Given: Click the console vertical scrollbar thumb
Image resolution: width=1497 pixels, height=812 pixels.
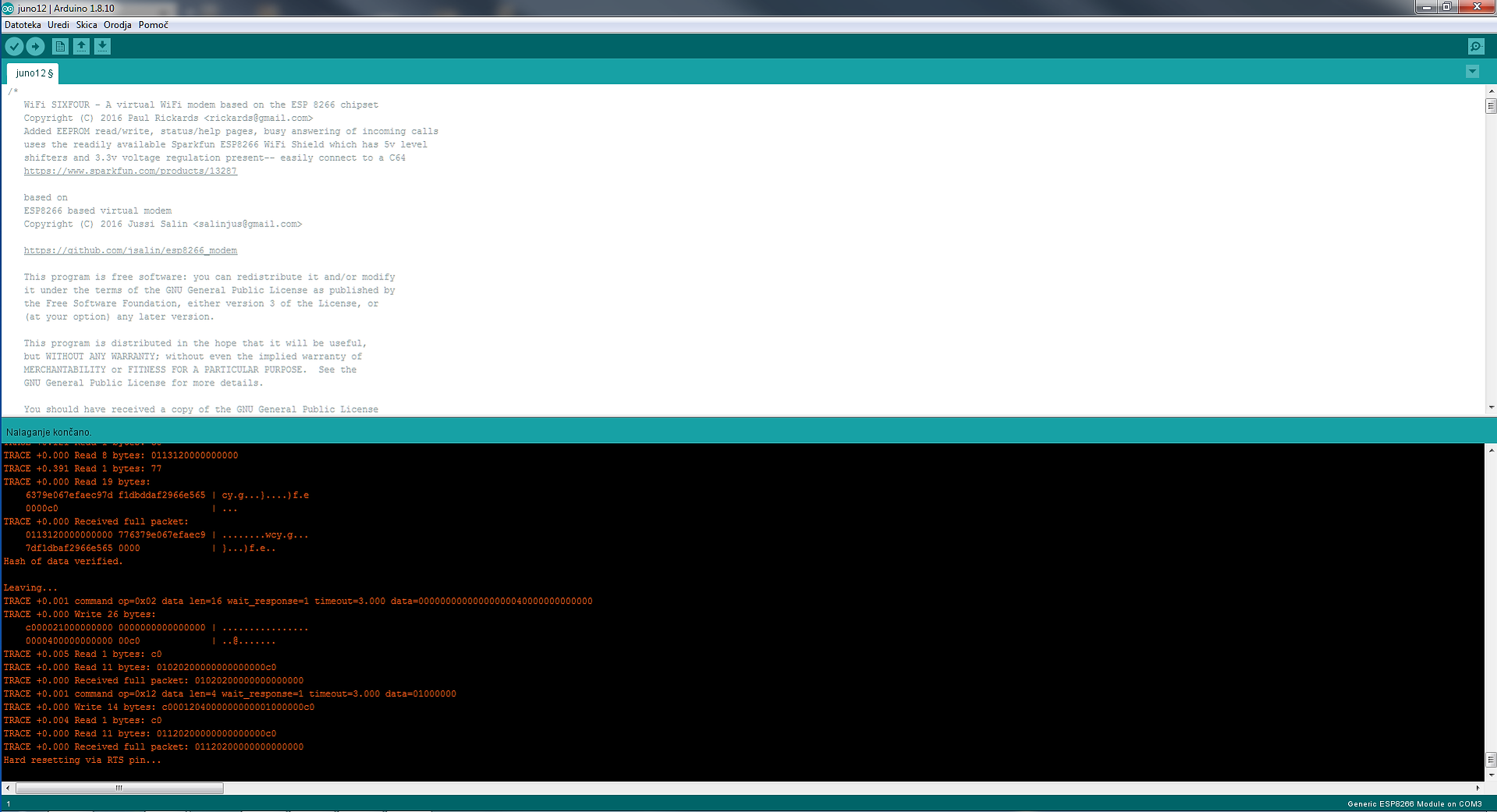Looking at the screenshot, I should click(x=1491, y=760).
